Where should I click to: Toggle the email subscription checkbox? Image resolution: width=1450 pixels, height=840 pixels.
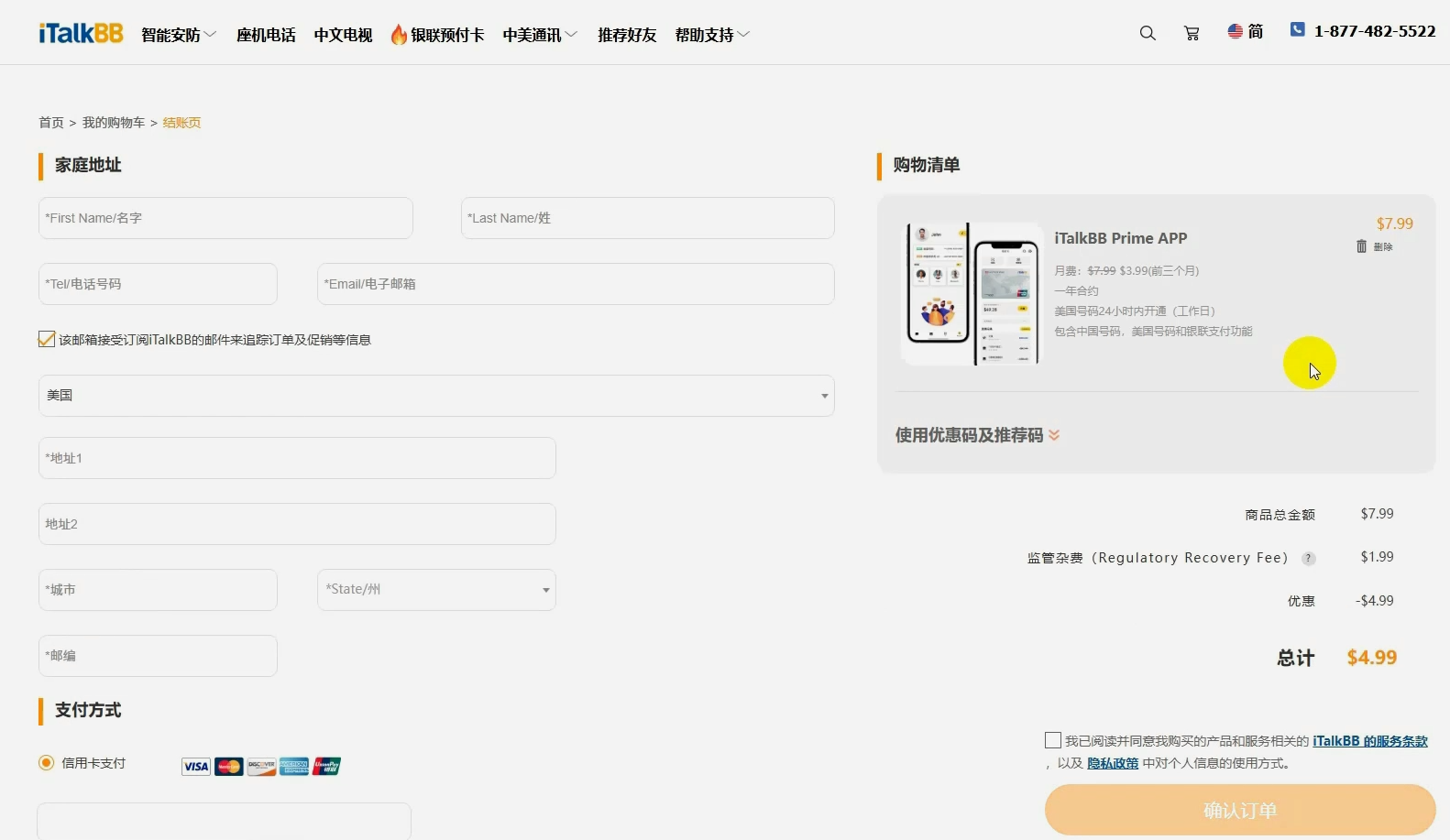pyautogui.click(x=47, y=339)
